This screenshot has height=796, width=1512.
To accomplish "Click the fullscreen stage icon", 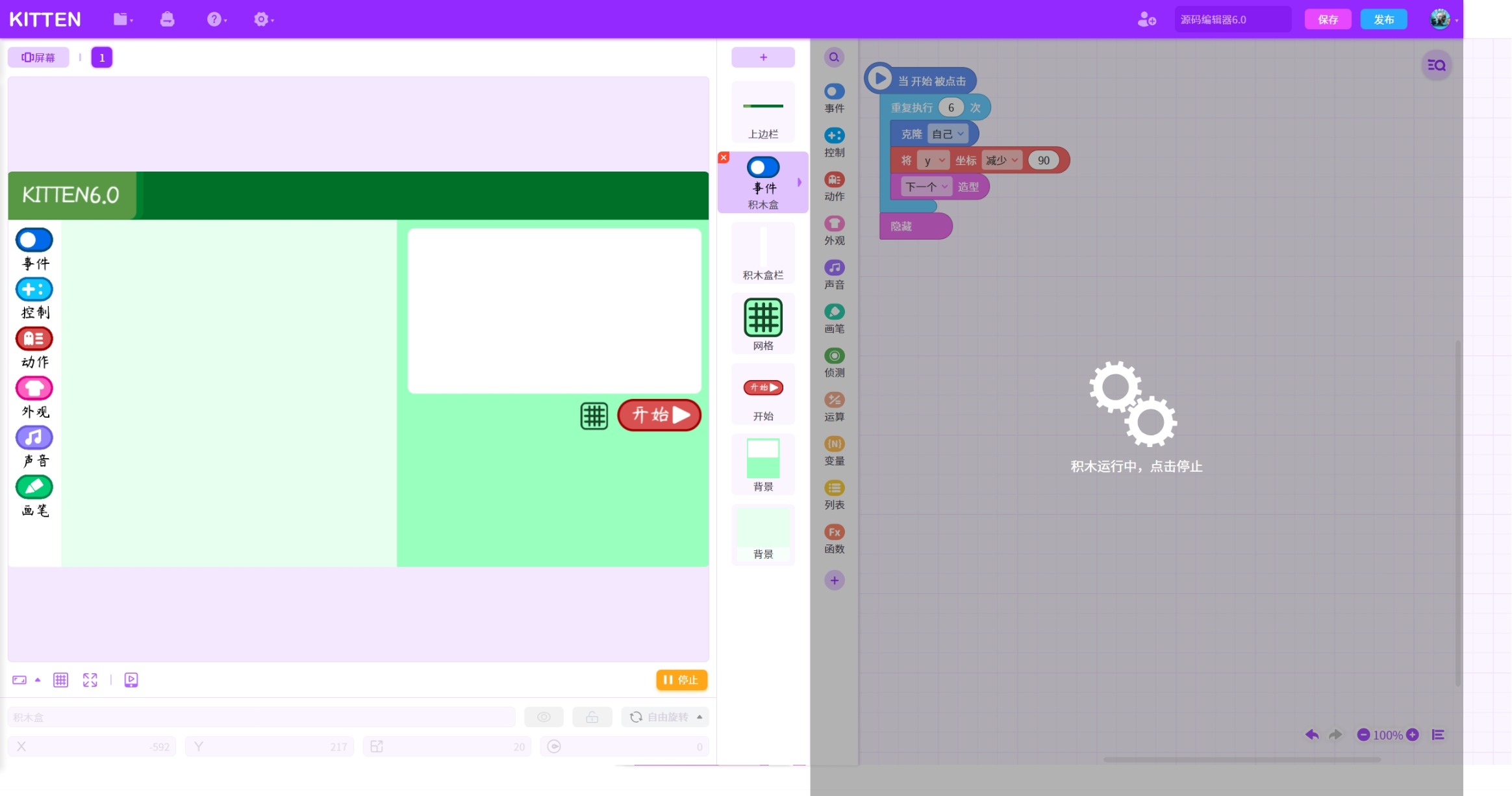I will coord(90,680).
